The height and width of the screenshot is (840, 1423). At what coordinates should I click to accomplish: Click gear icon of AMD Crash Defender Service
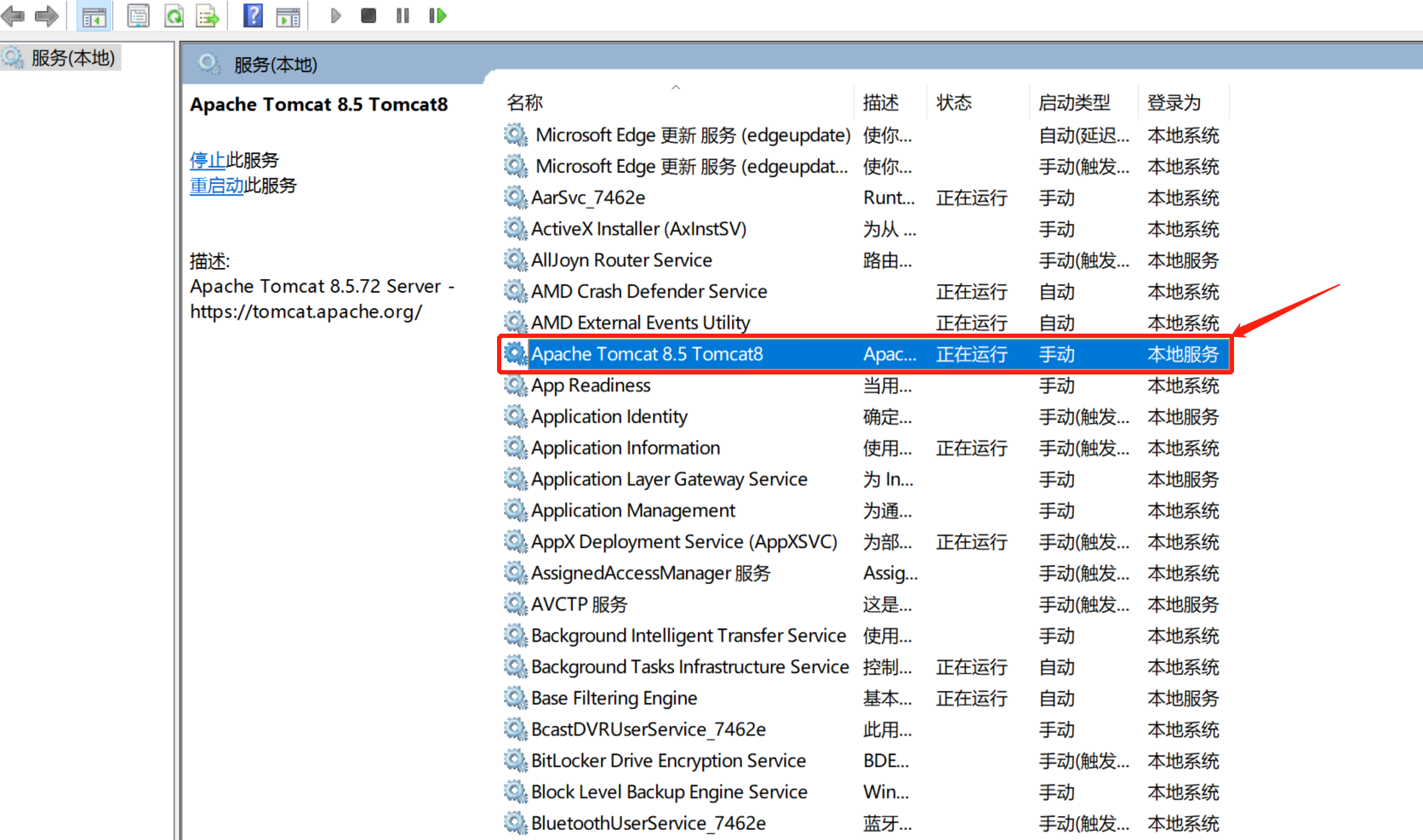(516, 291)
